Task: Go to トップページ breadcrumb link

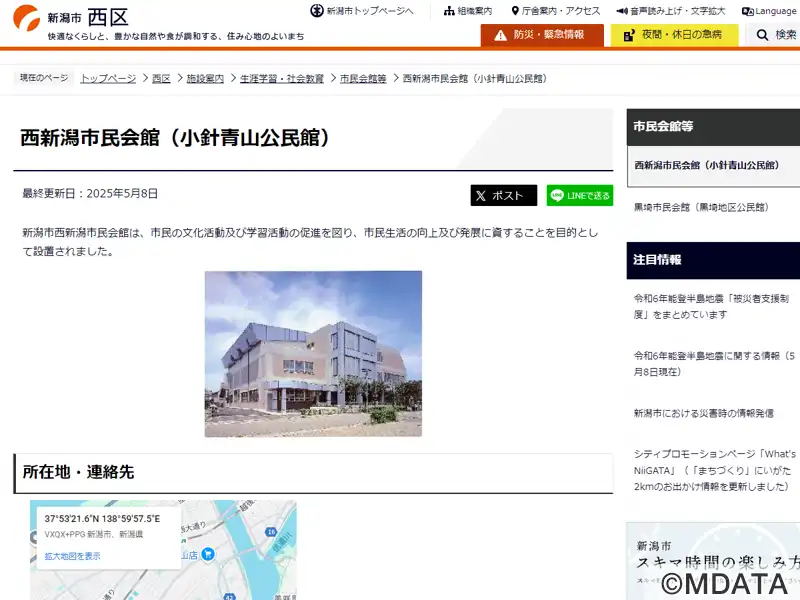Action: pyautogui.click(x=108, y=79)
